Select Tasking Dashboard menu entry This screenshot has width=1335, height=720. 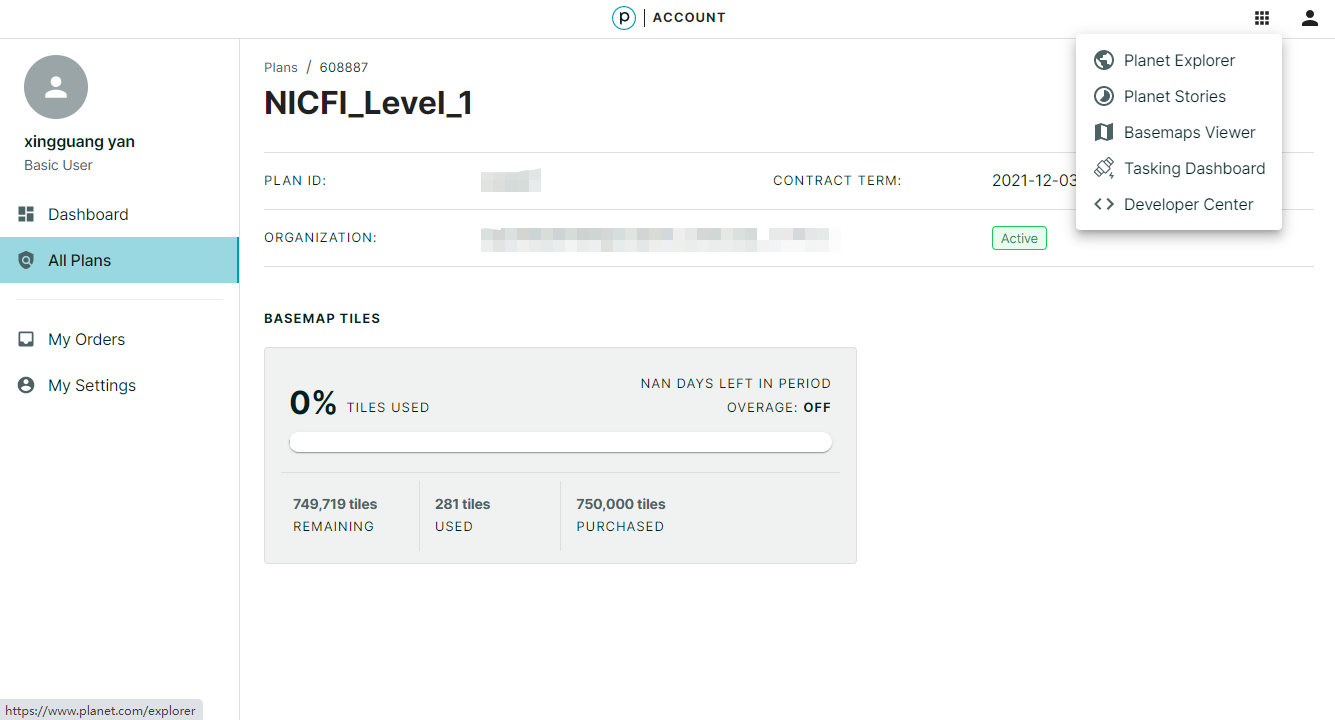pyautogui.click(x=1179, y=168)
